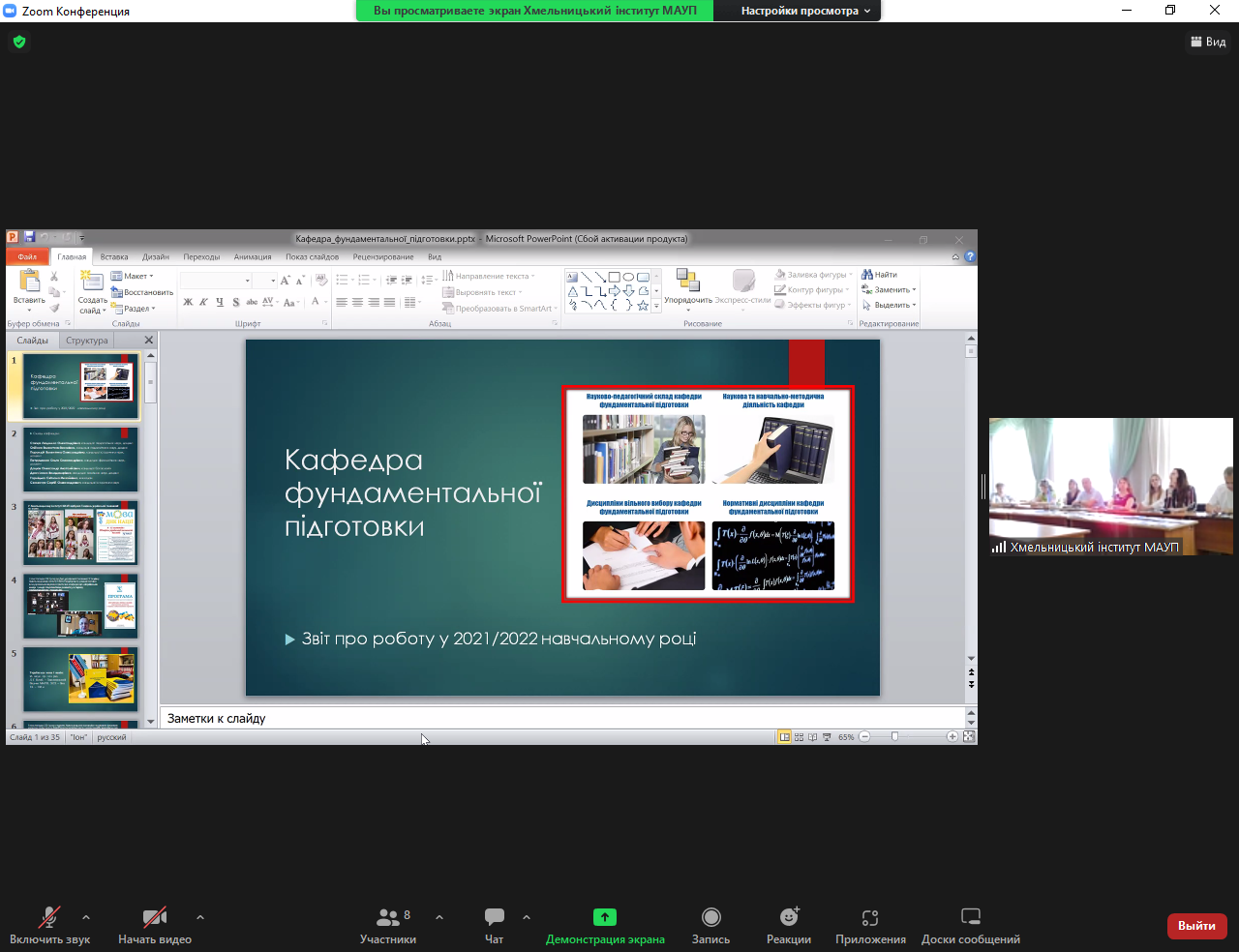
Task: Switch to Структура outline tab
Action: 87,341
